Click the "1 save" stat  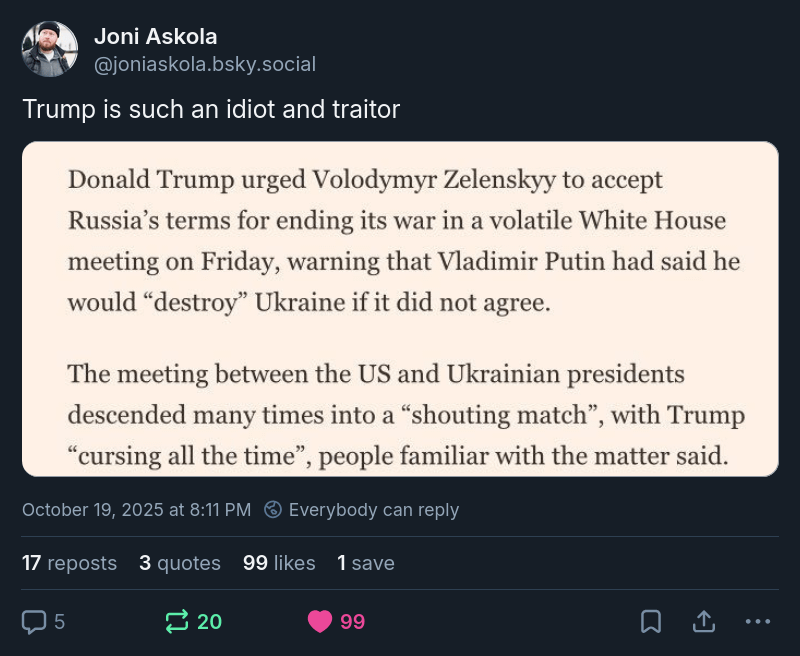(366, 563)
